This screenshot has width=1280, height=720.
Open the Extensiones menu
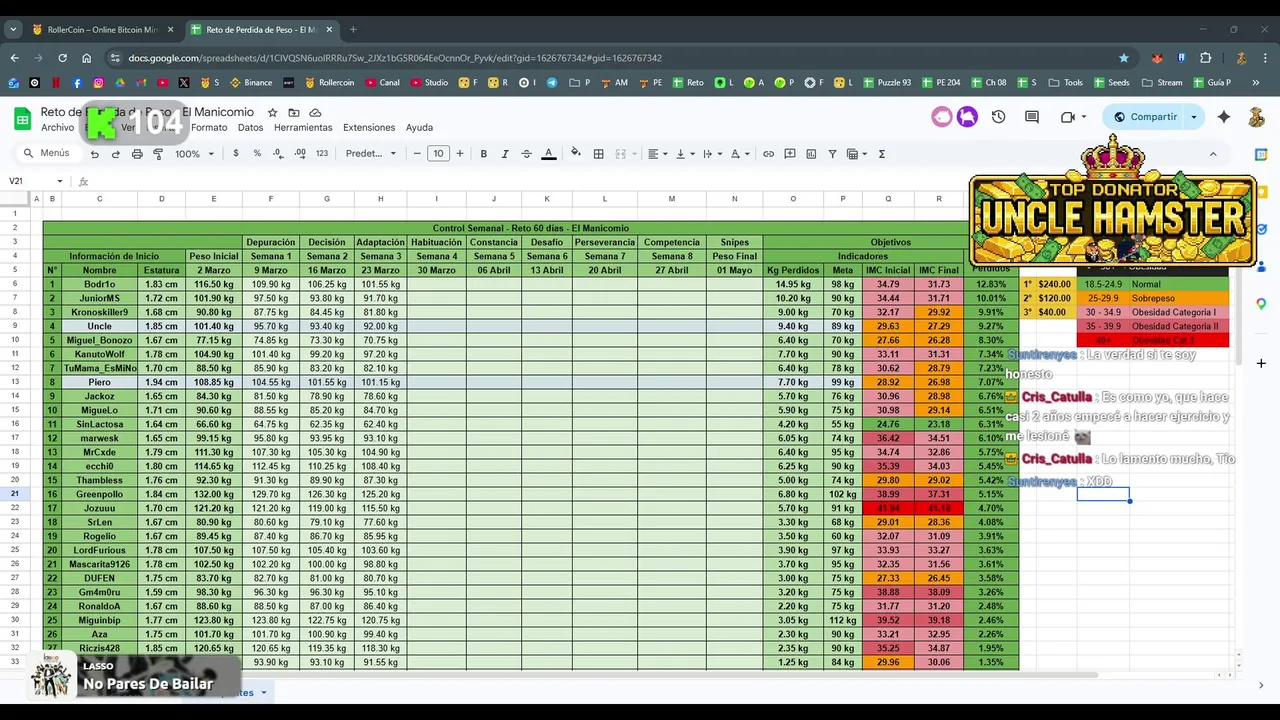pyautogui.click(x=369, y=128)
